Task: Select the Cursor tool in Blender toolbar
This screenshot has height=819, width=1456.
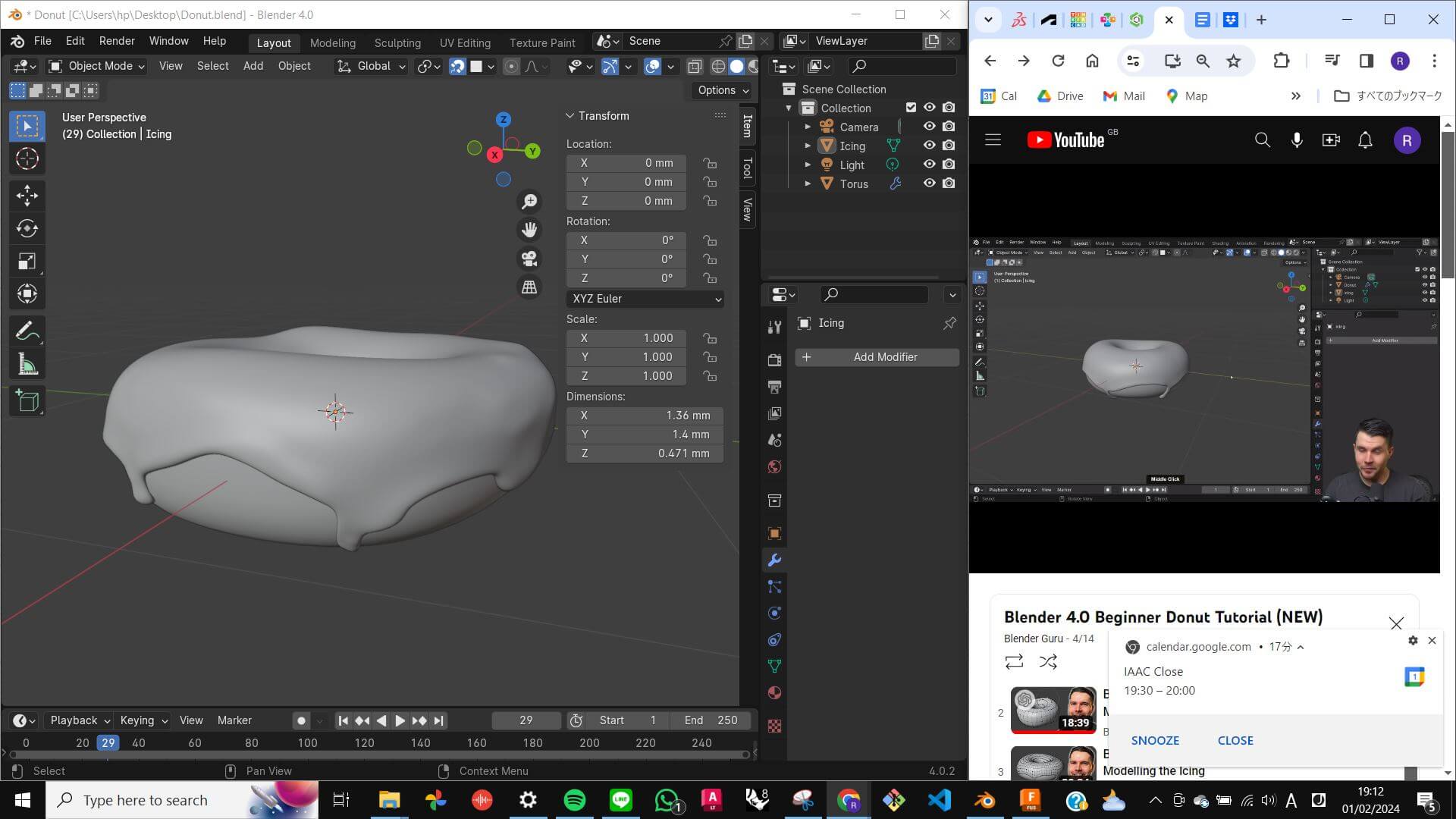Action: point(27,158)
